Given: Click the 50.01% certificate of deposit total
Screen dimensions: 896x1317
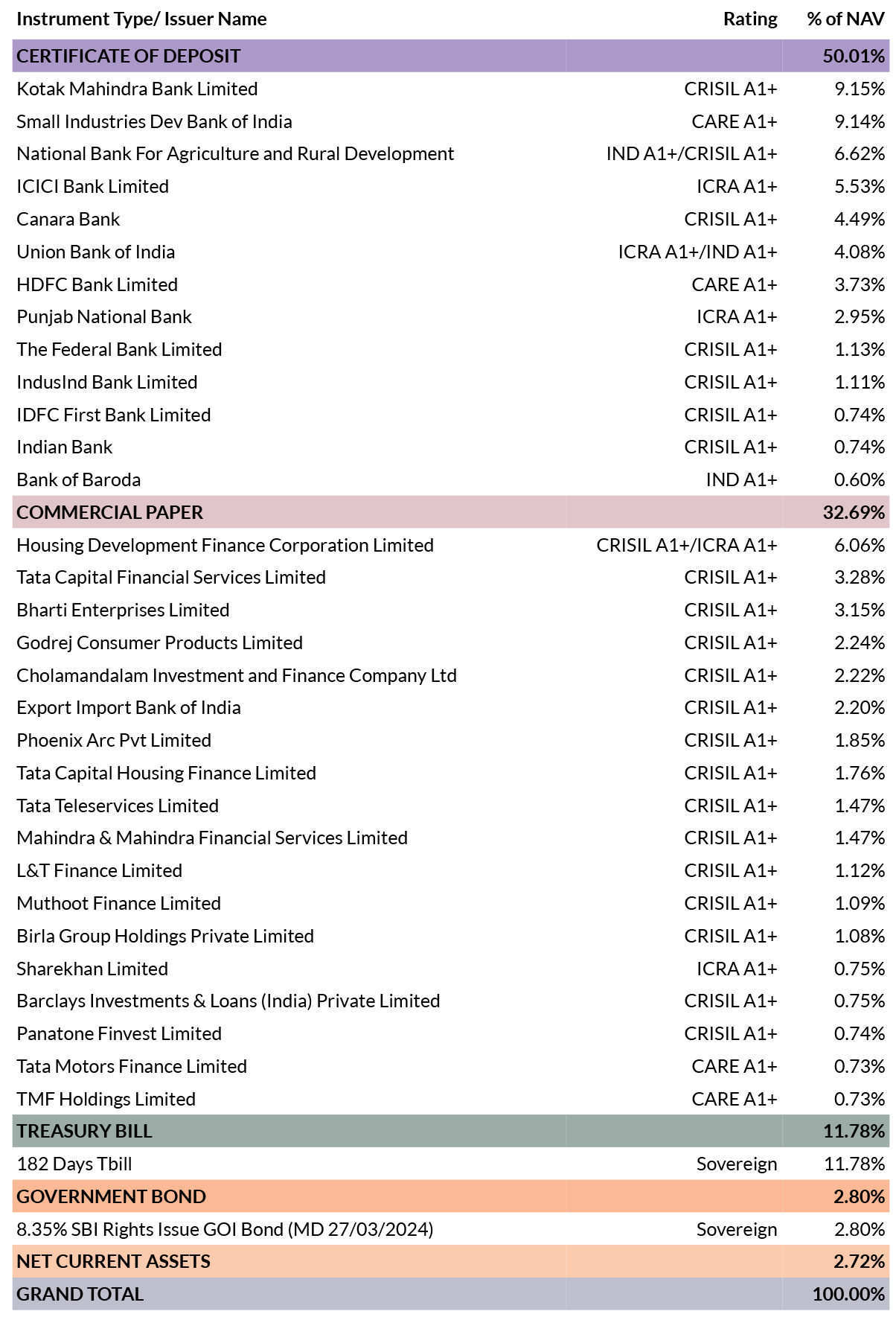Looking at the screenshot, I should click(854, 56).
